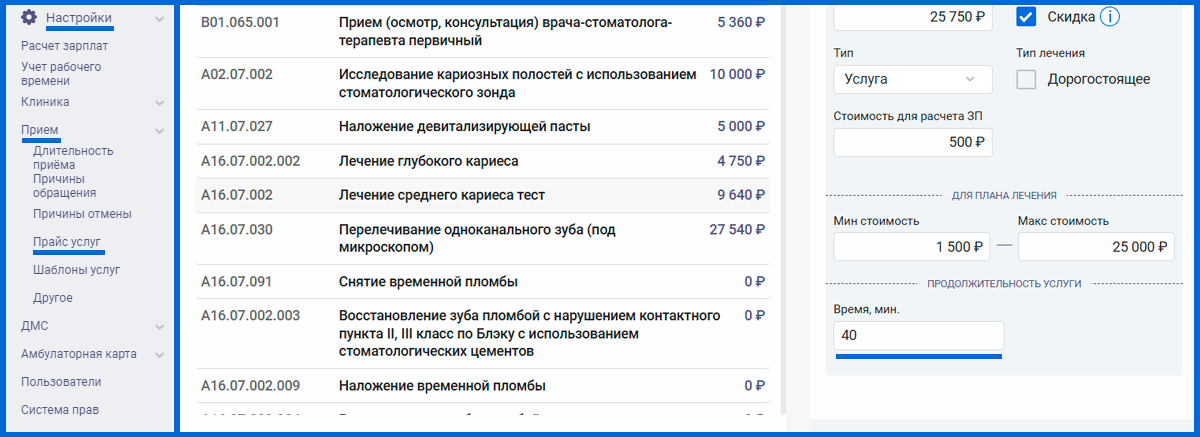Select Наложение девитализирующей пасты service row

pos(484,127)
